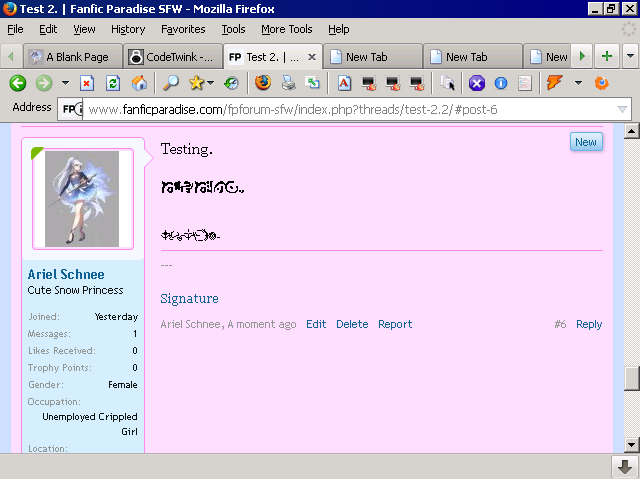This screenshot has height=480, width=640.
Task: Reply to the post via Reply link
Action: [589, 324]
